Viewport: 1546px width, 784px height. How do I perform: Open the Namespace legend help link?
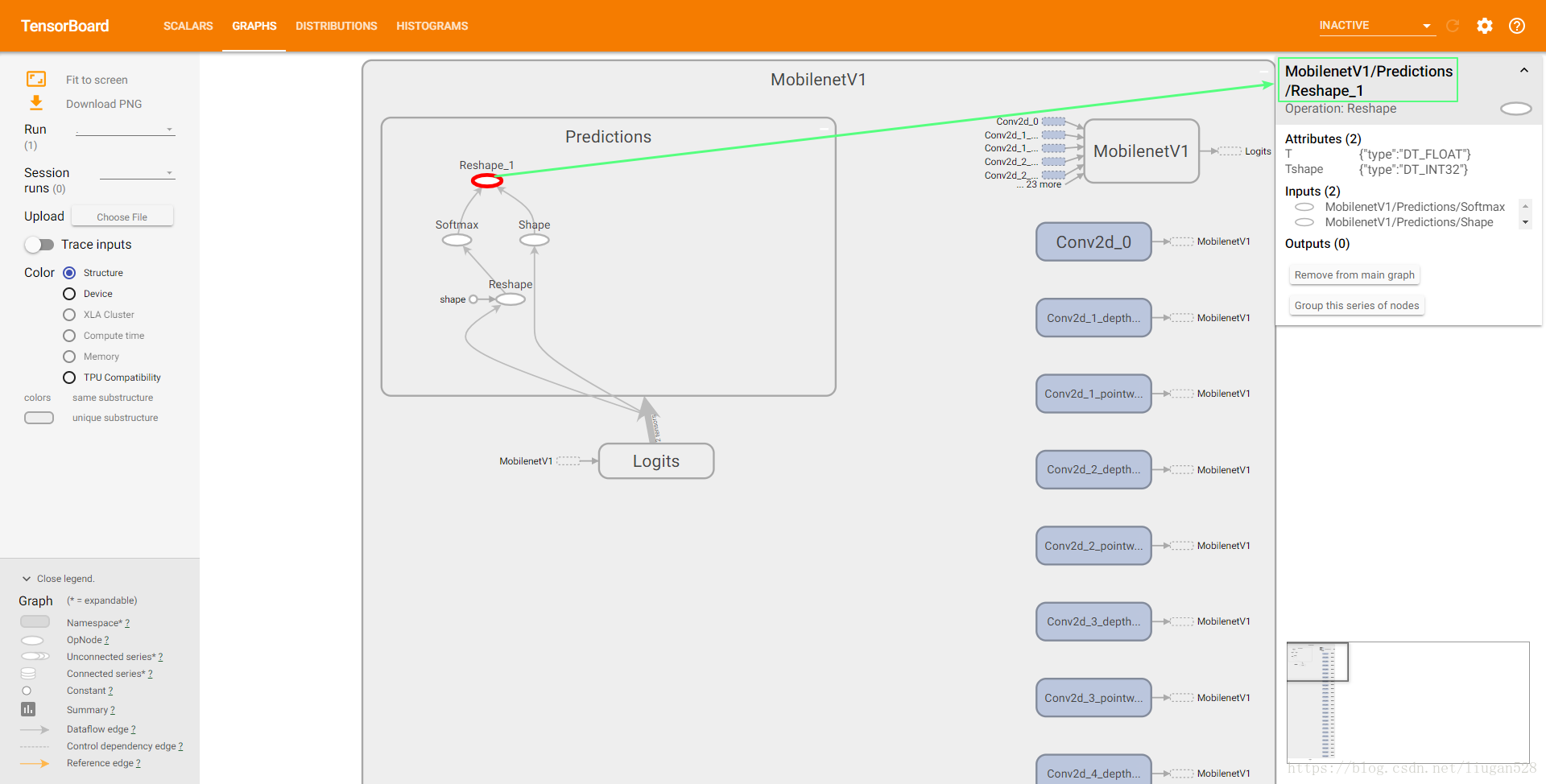click(127, 623)
